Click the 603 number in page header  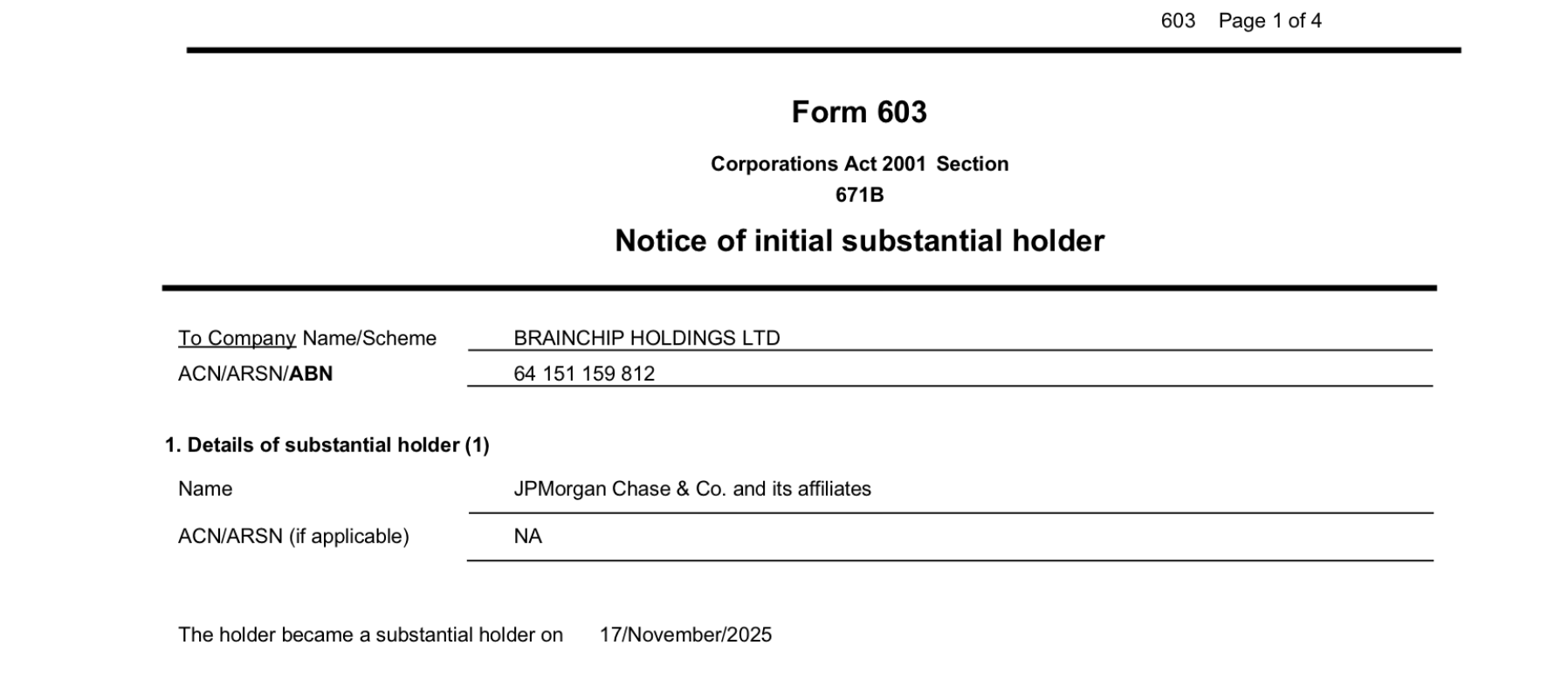click(x=1177, y=21)
